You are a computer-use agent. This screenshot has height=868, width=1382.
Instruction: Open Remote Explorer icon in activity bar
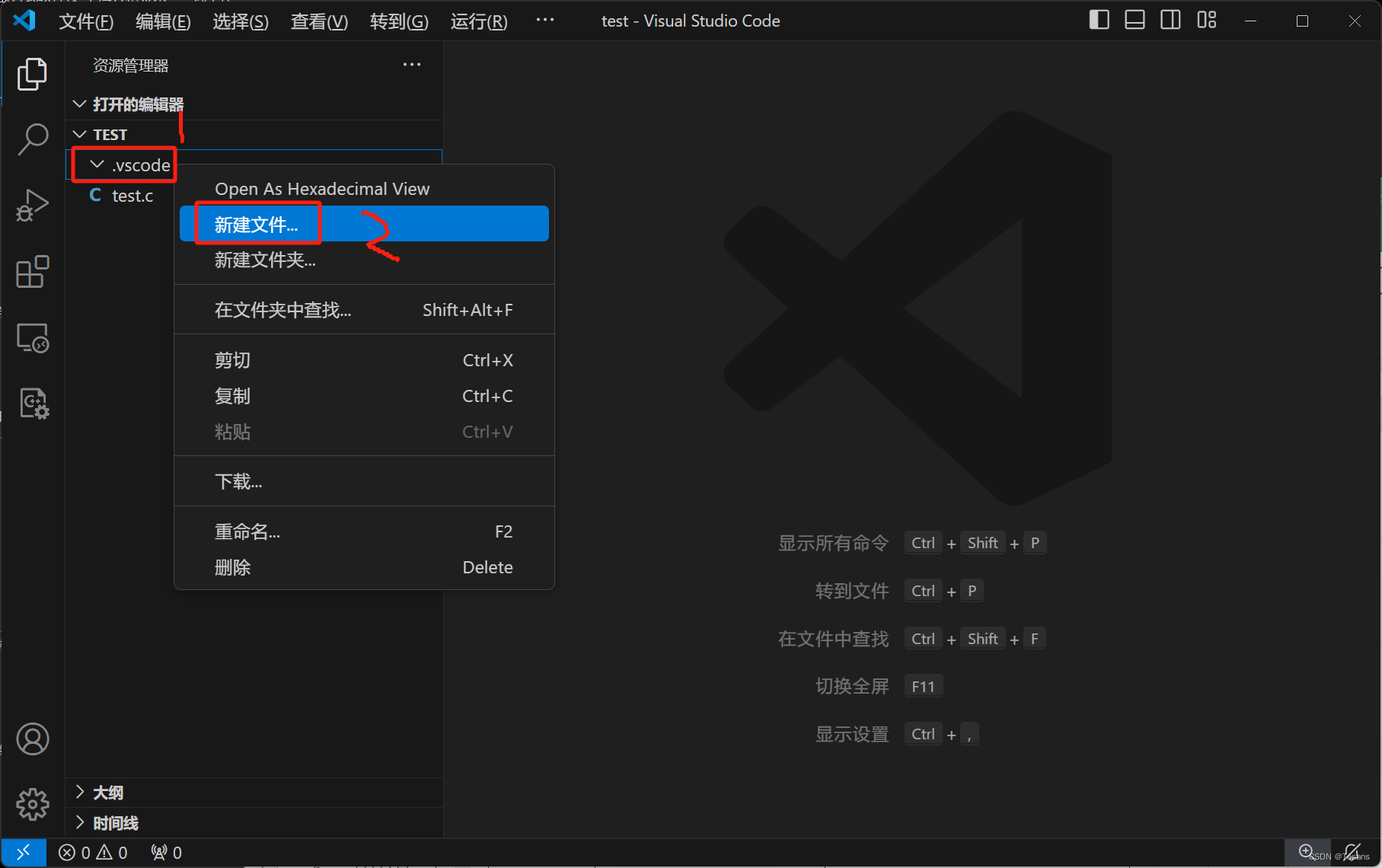32,337
